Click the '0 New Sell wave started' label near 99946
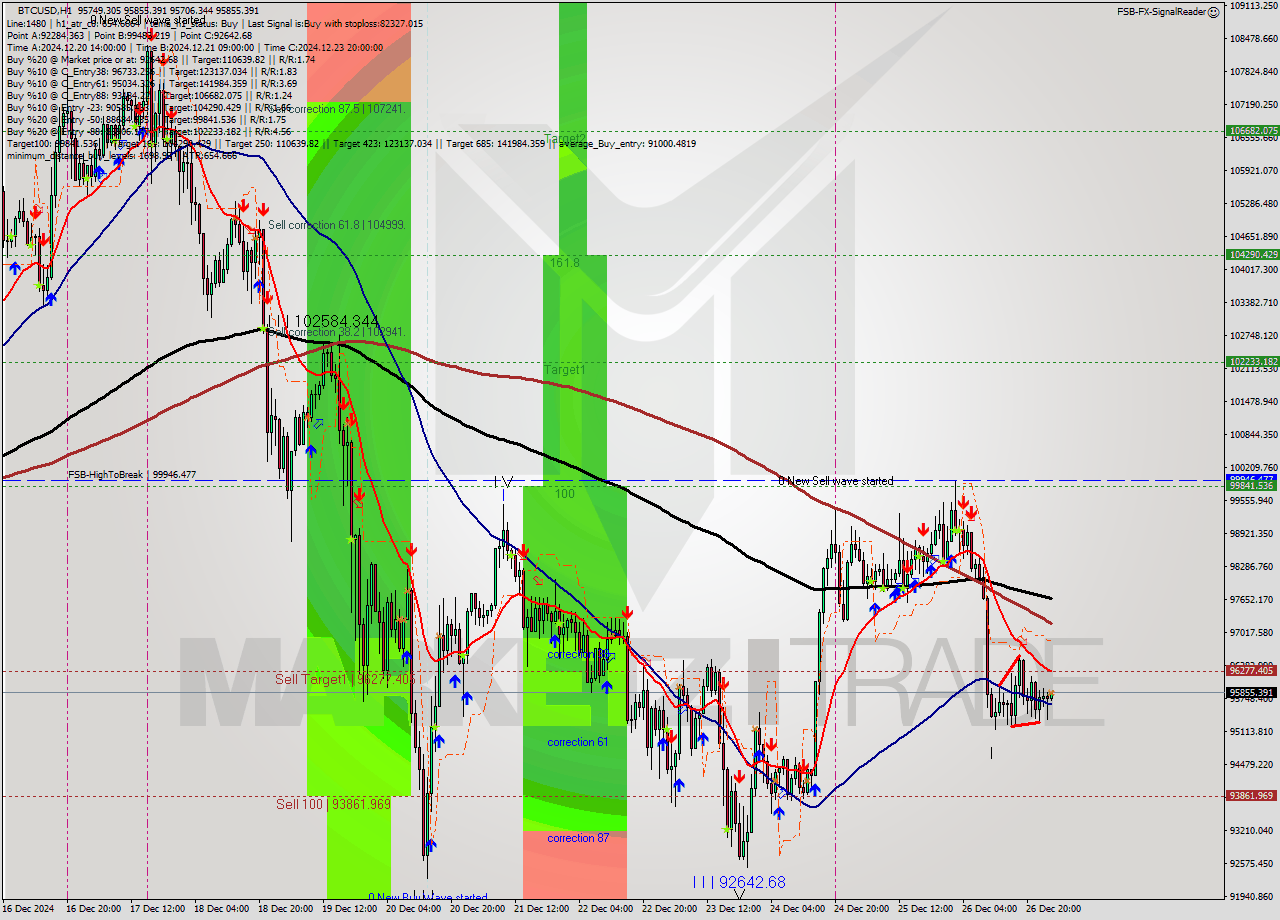Viewport: 1280px width, 920px height. (x=836, y=481)
